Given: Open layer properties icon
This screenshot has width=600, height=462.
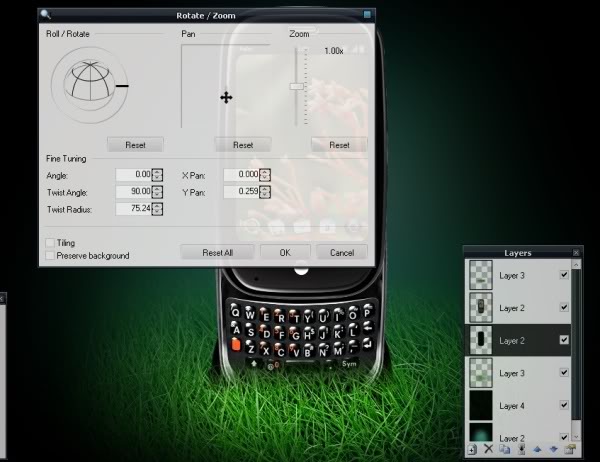Looking at the screenshot, I should pos(570,449).
